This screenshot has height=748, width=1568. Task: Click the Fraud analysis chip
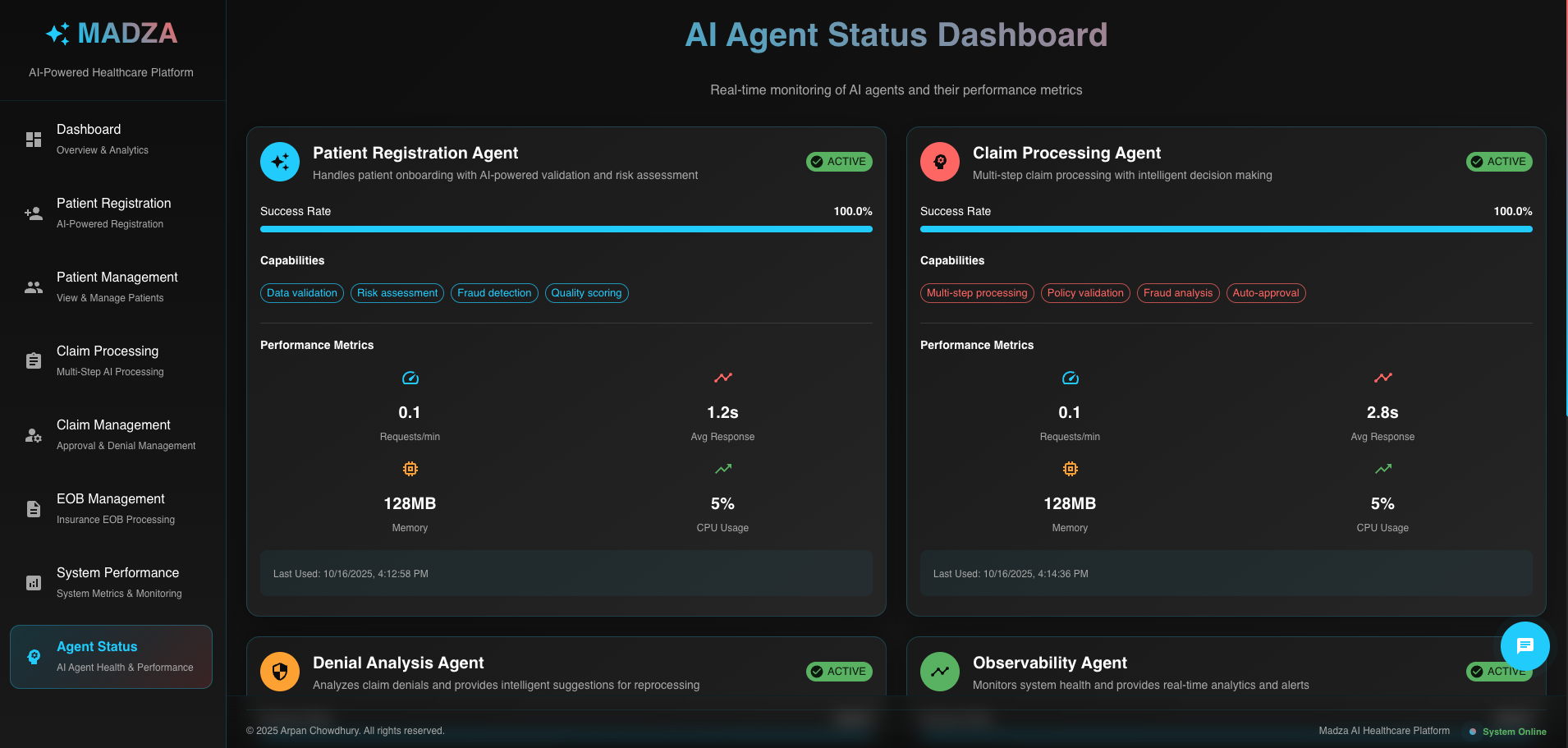coord(1178,293)
